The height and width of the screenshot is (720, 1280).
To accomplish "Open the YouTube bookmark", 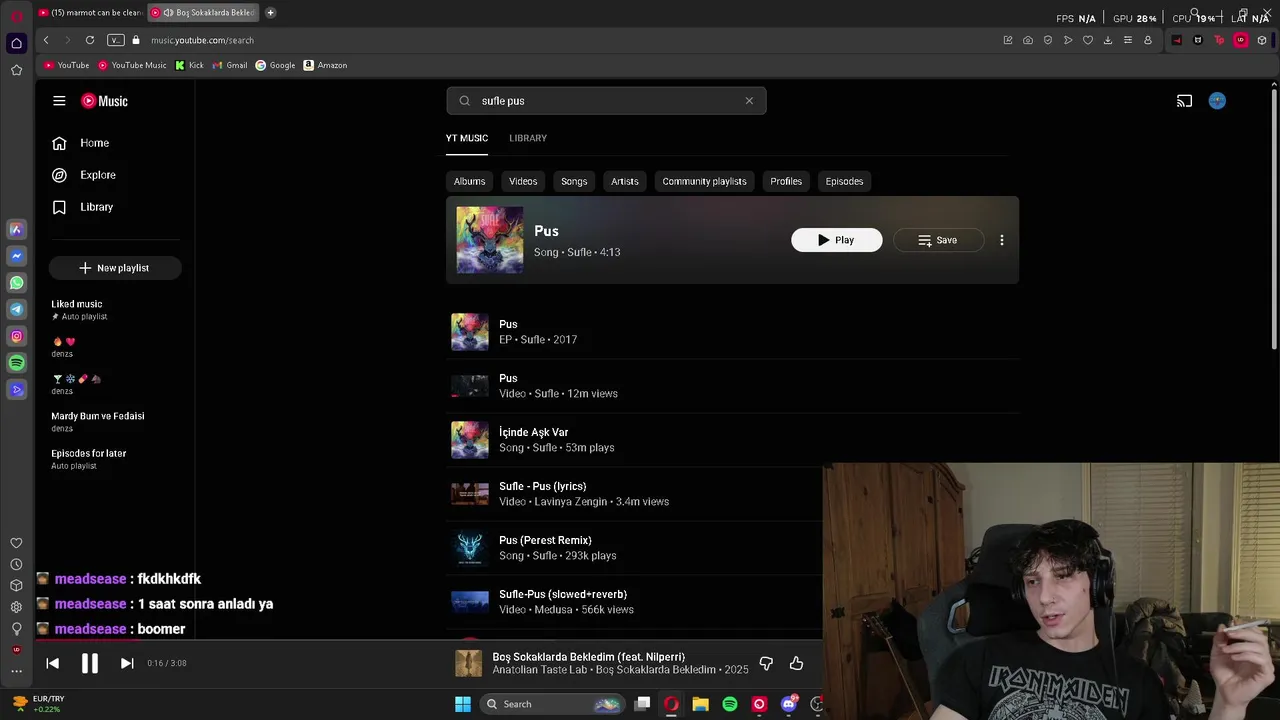I will coord(67,65).
